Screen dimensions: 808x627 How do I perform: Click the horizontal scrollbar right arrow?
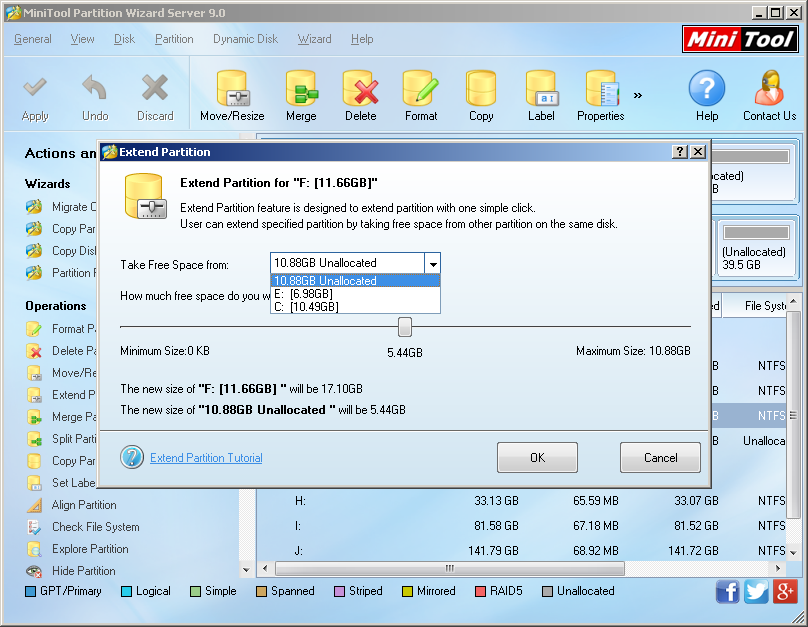[778, 569]
